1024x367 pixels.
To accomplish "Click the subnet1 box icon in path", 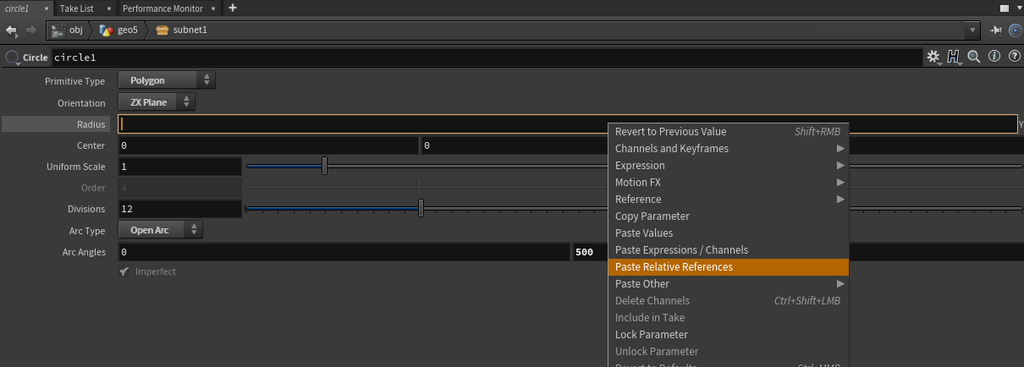I will tap(163, 30).
